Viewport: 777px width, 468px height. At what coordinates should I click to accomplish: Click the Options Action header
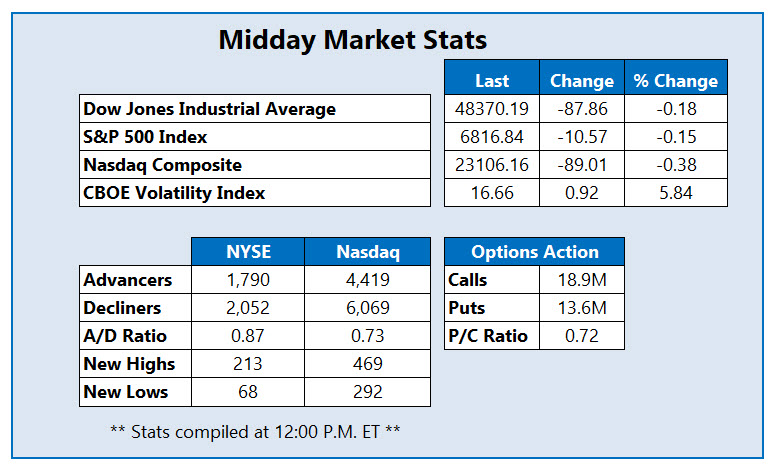[535, 252]
